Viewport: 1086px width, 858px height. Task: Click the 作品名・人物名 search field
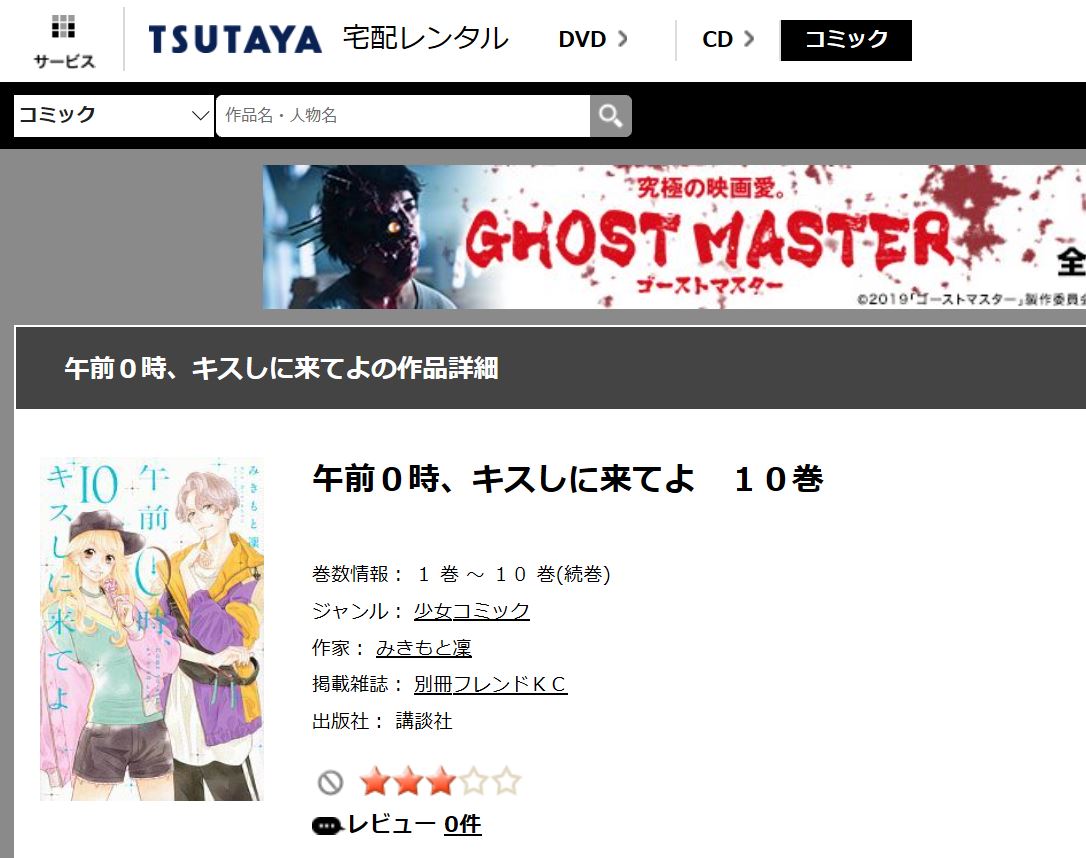(403, 116)
